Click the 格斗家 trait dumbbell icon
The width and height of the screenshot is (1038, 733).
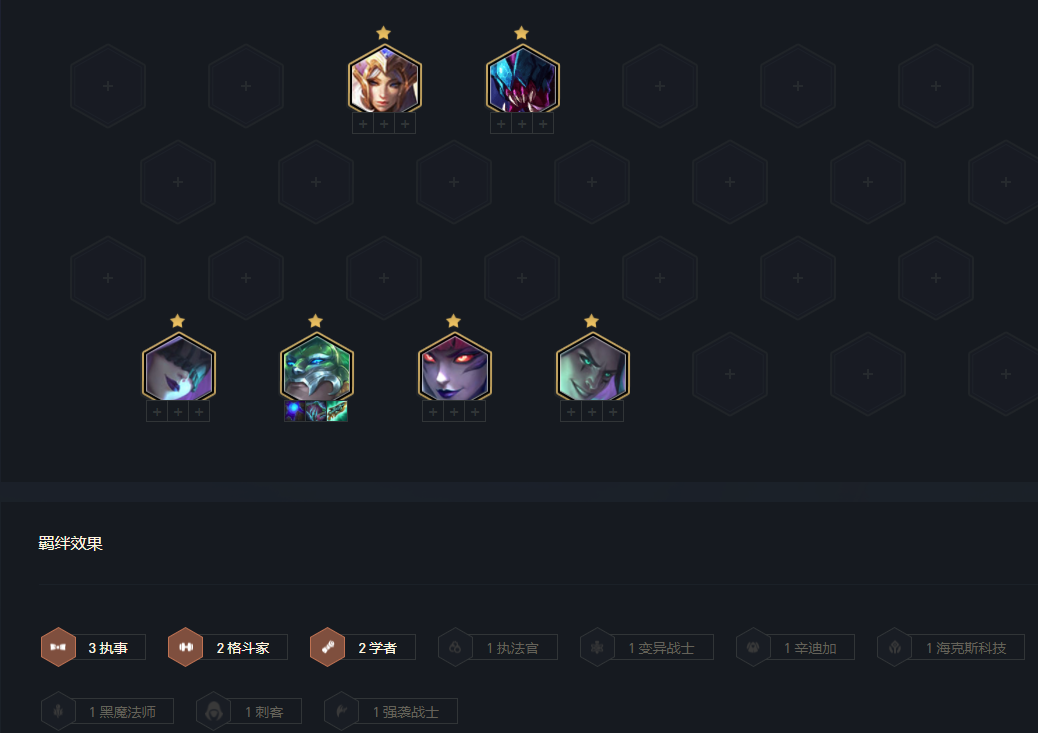point(185,647)
